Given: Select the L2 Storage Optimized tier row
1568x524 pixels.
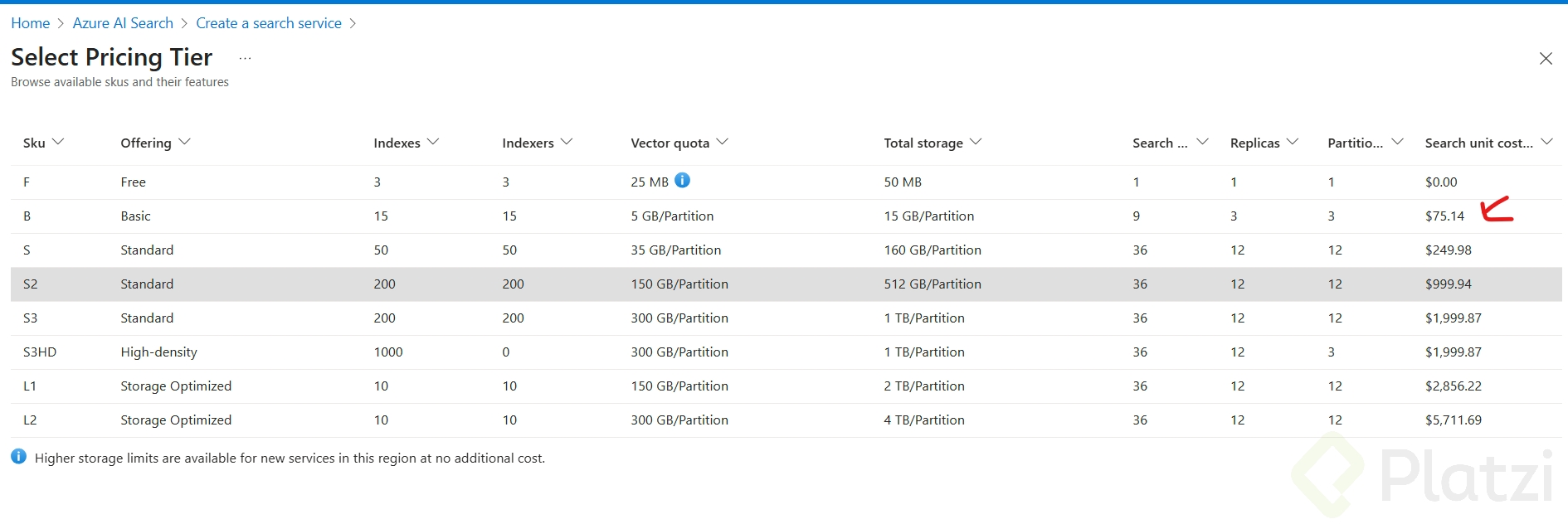Looking at the screenshot, I should click(176, 420).
